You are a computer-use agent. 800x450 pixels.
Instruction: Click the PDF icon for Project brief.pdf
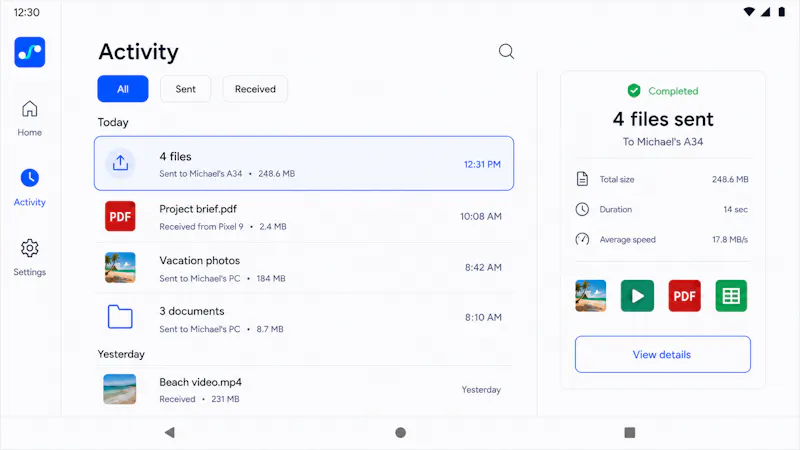point(120,216)
